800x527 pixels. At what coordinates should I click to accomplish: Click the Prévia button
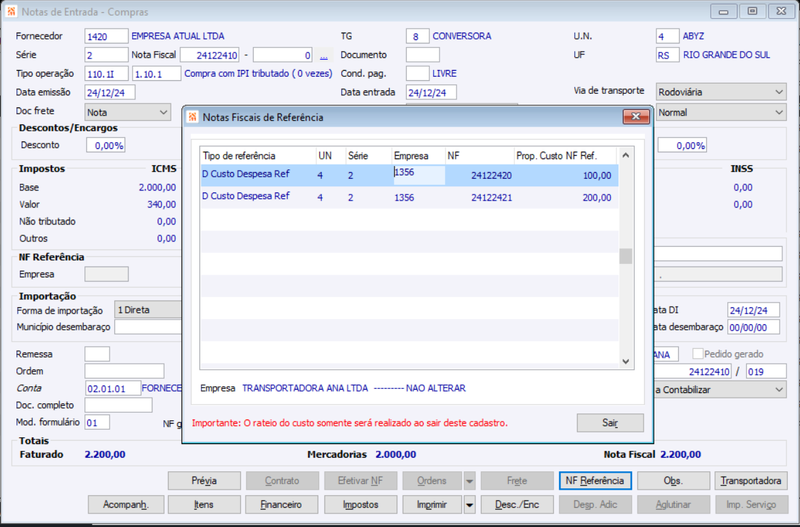click(x=204, y=481)
